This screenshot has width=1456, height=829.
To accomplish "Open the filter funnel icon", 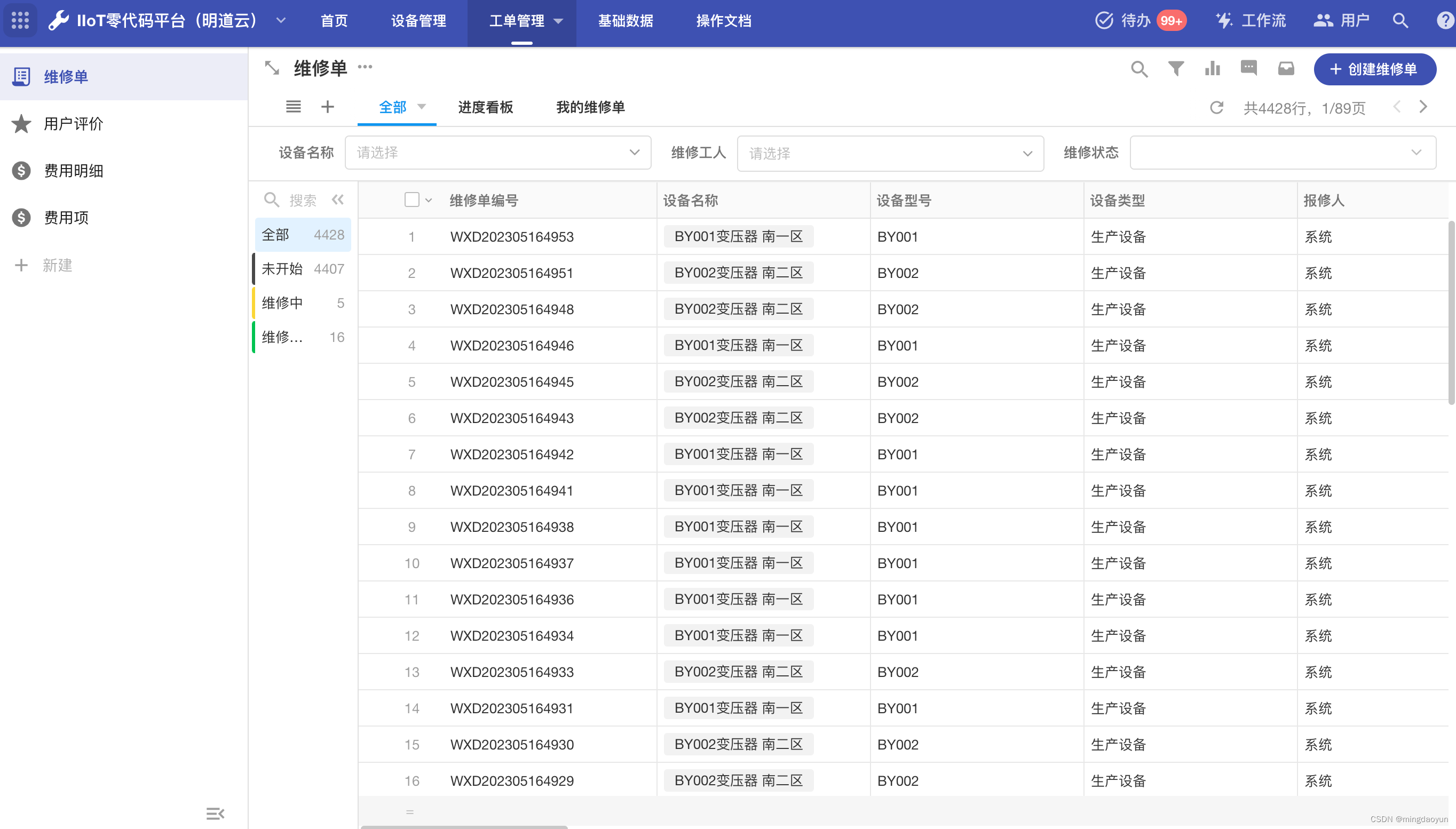I will click(1176, 69).
